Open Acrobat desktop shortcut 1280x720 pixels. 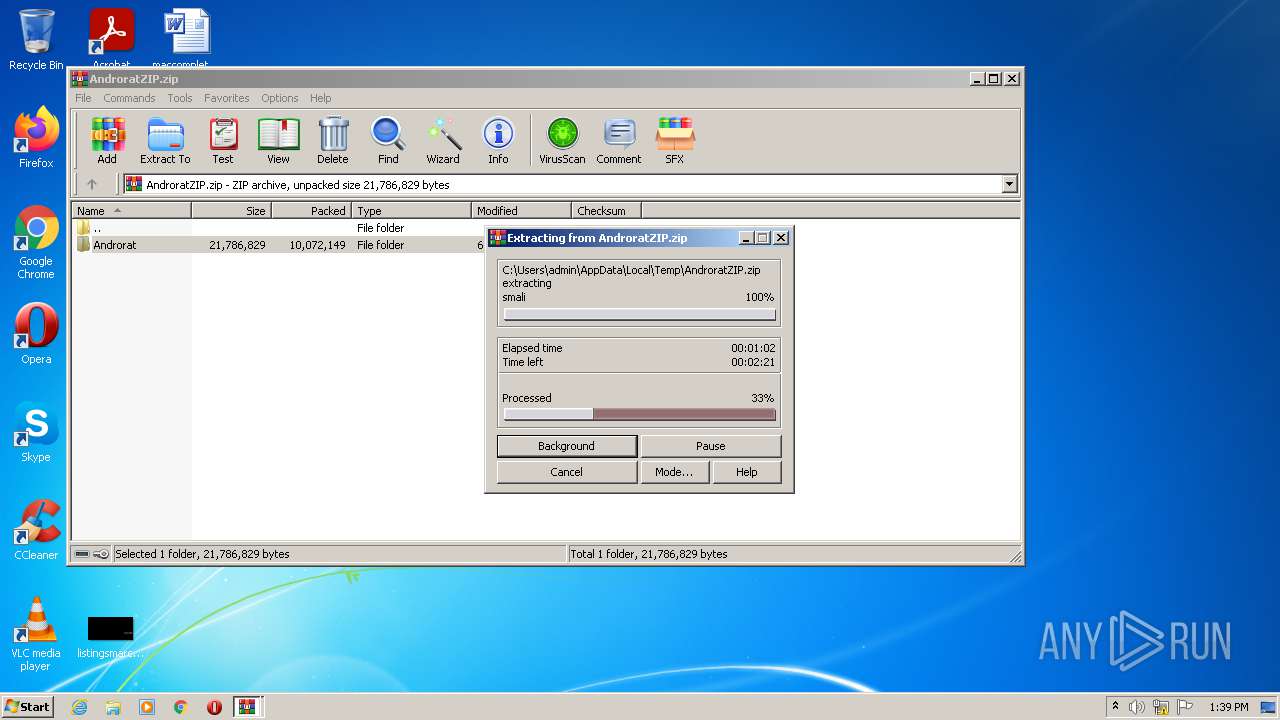112,38
